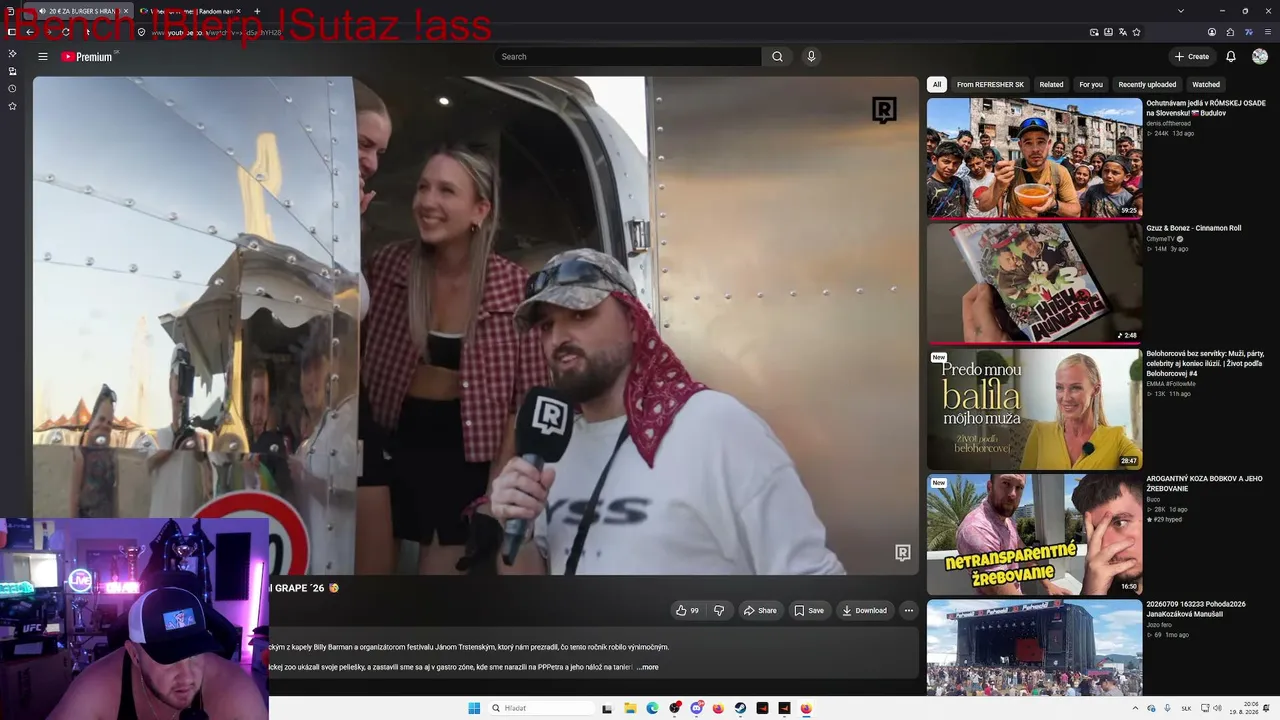
Task: Launch File Explorer from the taskbar
Action: tap(630, 709)
